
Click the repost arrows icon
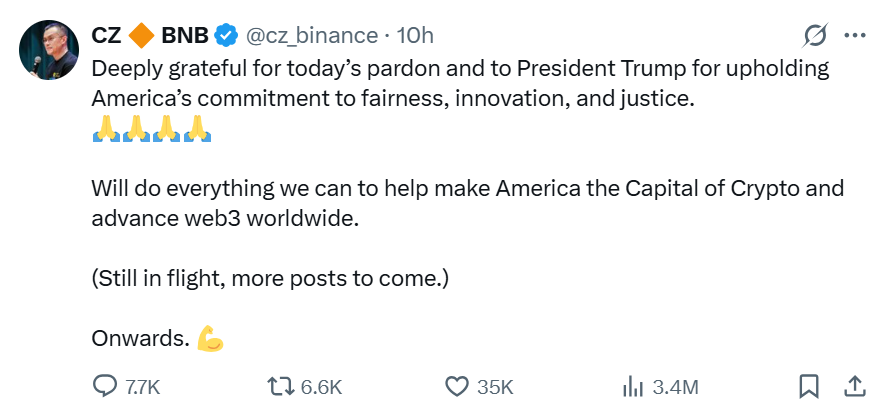pyautogui.click(x=280, y=386)
